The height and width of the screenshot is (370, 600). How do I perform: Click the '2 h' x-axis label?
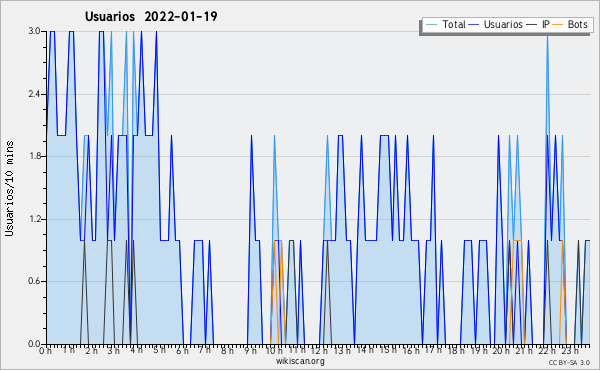[91, 350]
